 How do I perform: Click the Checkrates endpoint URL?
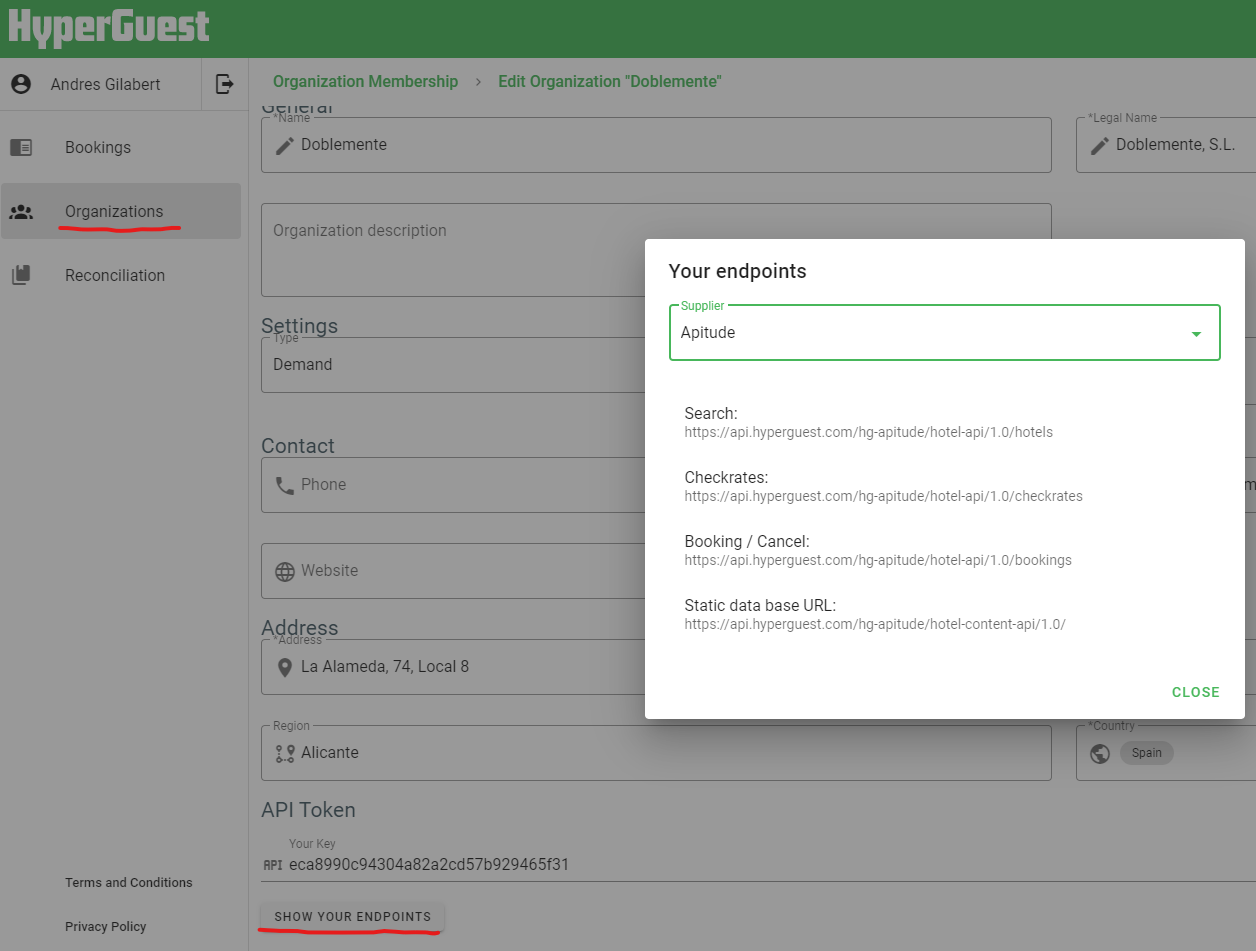[883, 496]
